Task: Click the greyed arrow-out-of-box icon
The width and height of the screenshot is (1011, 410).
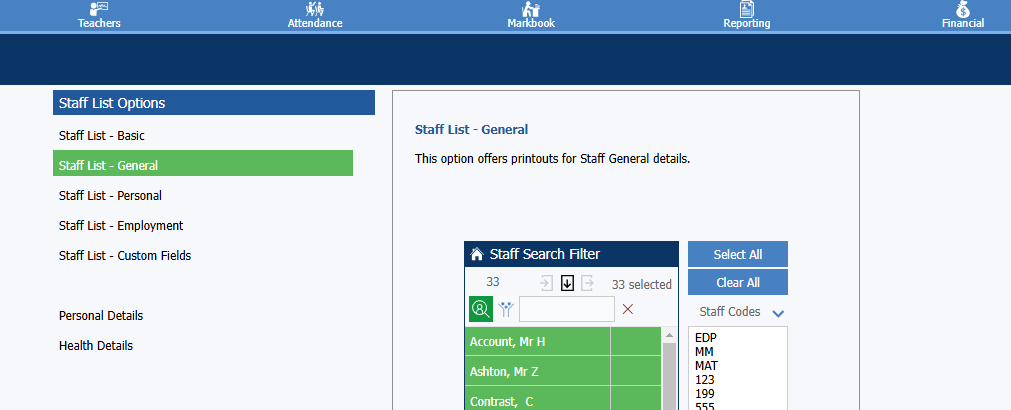Action: pyautogui.click(x=587, y=283)
